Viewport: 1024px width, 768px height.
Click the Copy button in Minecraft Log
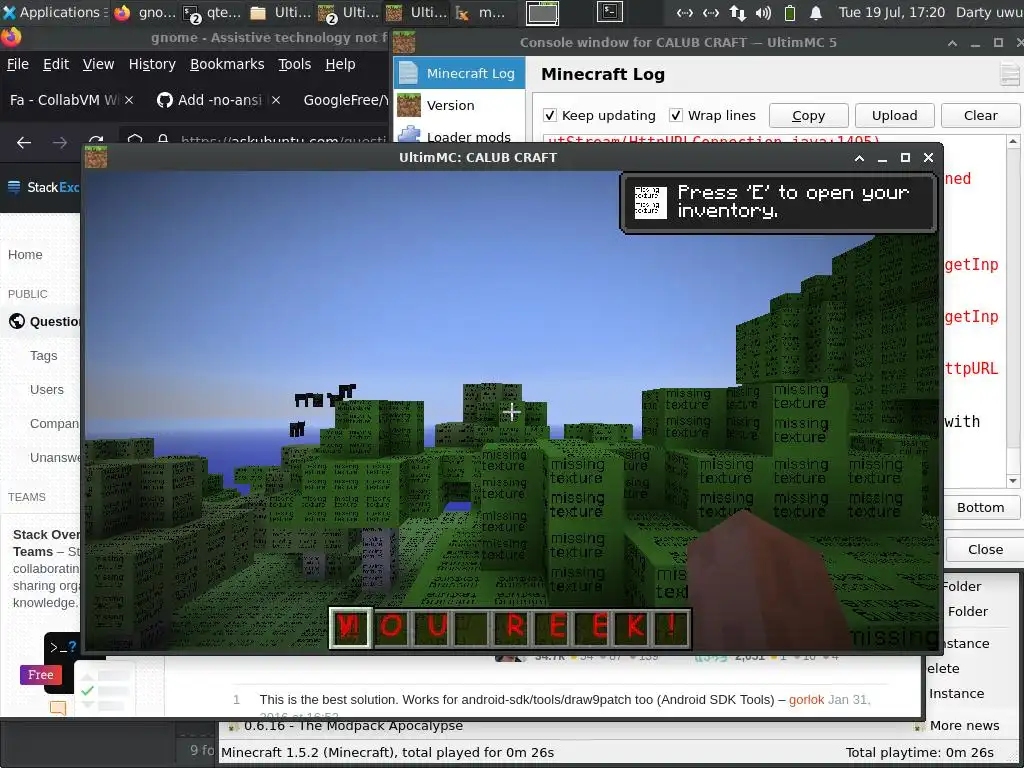(808, 116)
